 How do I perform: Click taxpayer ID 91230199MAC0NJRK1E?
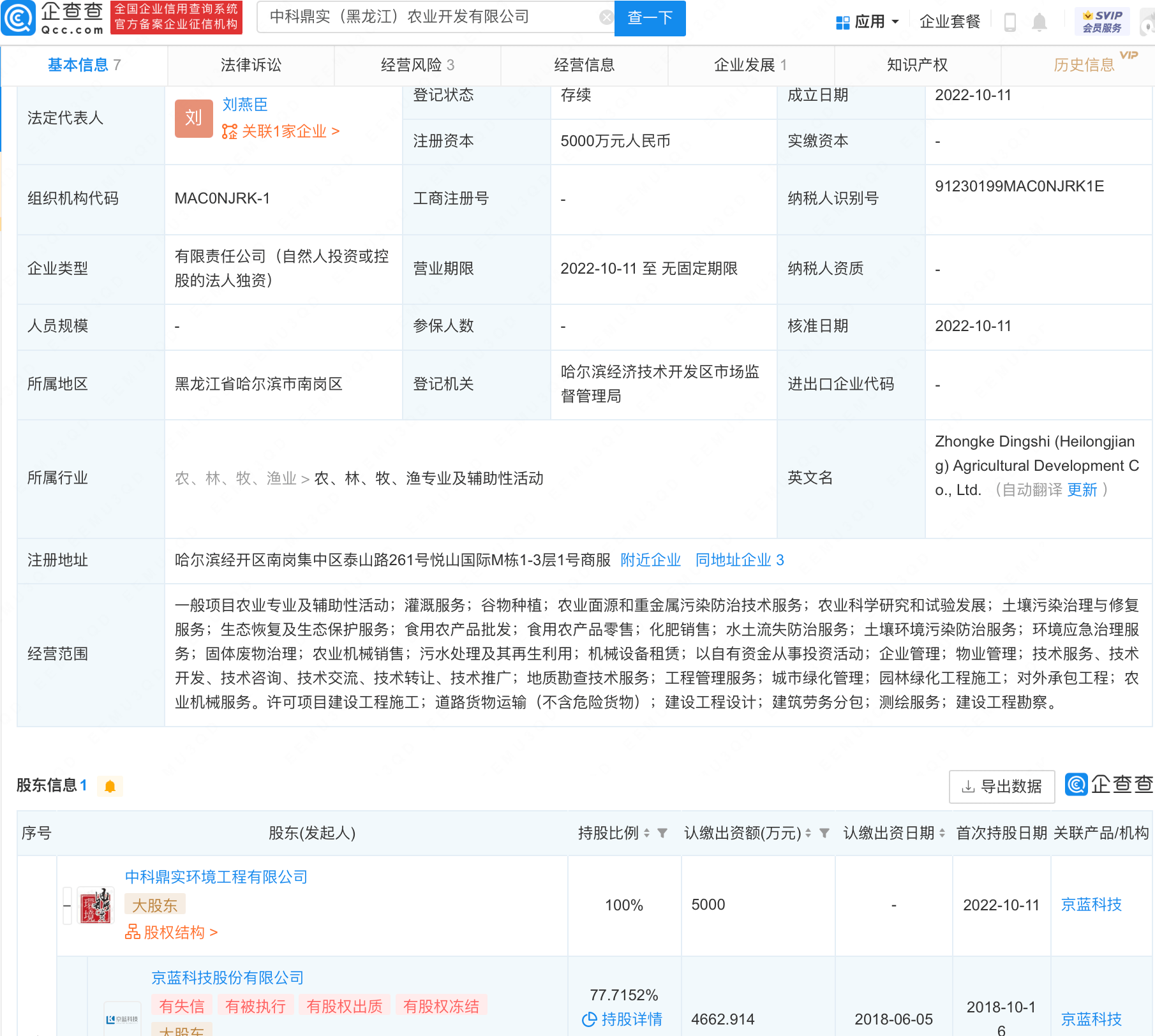click(x=1019, y=186)
